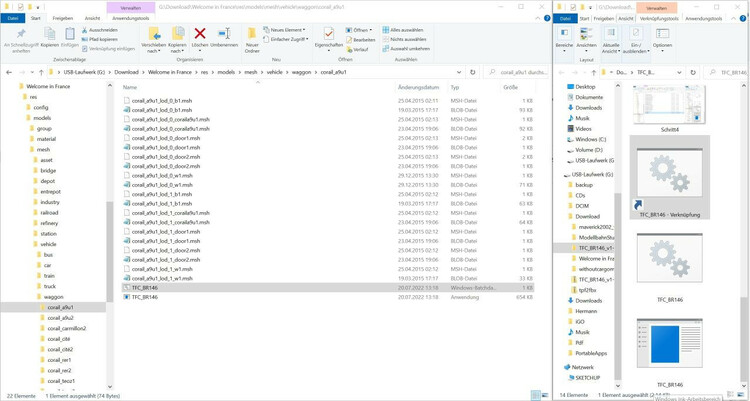Select the Schritt4 thumbnail in right window

669,108
